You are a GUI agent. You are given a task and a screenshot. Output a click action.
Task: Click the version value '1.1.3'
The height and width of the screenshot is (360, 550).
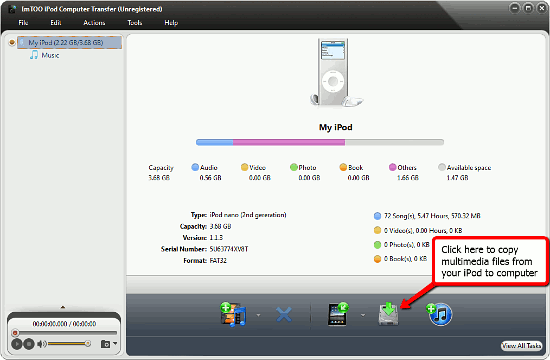pos(216,238)
